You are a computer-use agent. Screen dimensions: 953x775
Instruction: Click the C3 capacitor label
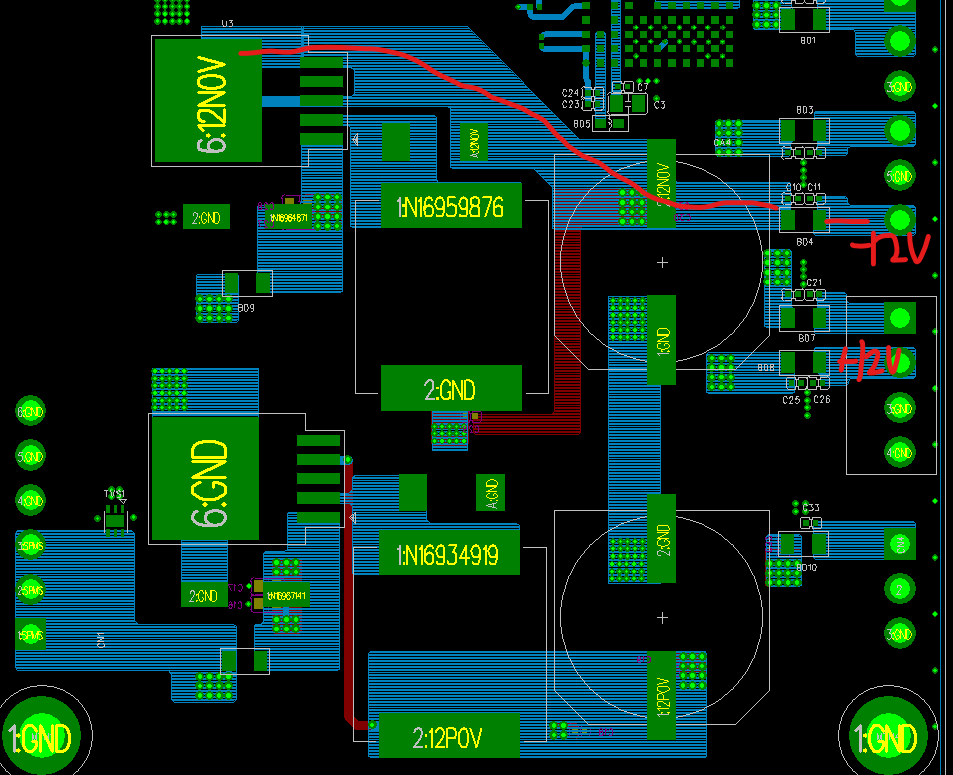point(659,105)
